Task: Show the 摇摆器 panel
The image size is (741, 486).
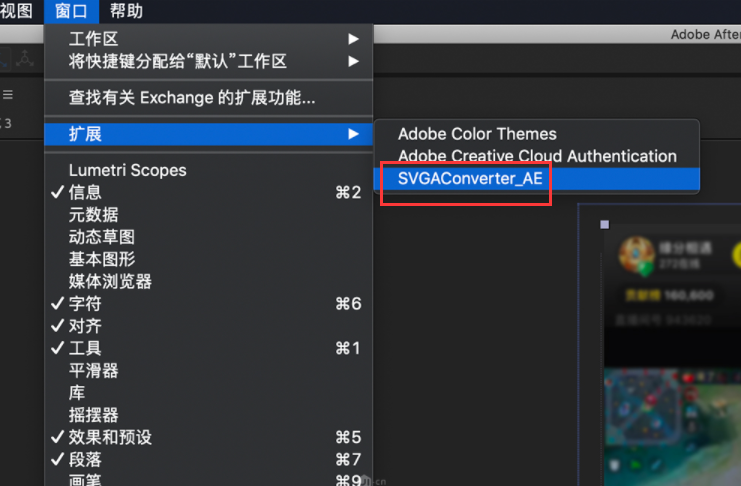Action: [208, 415]
